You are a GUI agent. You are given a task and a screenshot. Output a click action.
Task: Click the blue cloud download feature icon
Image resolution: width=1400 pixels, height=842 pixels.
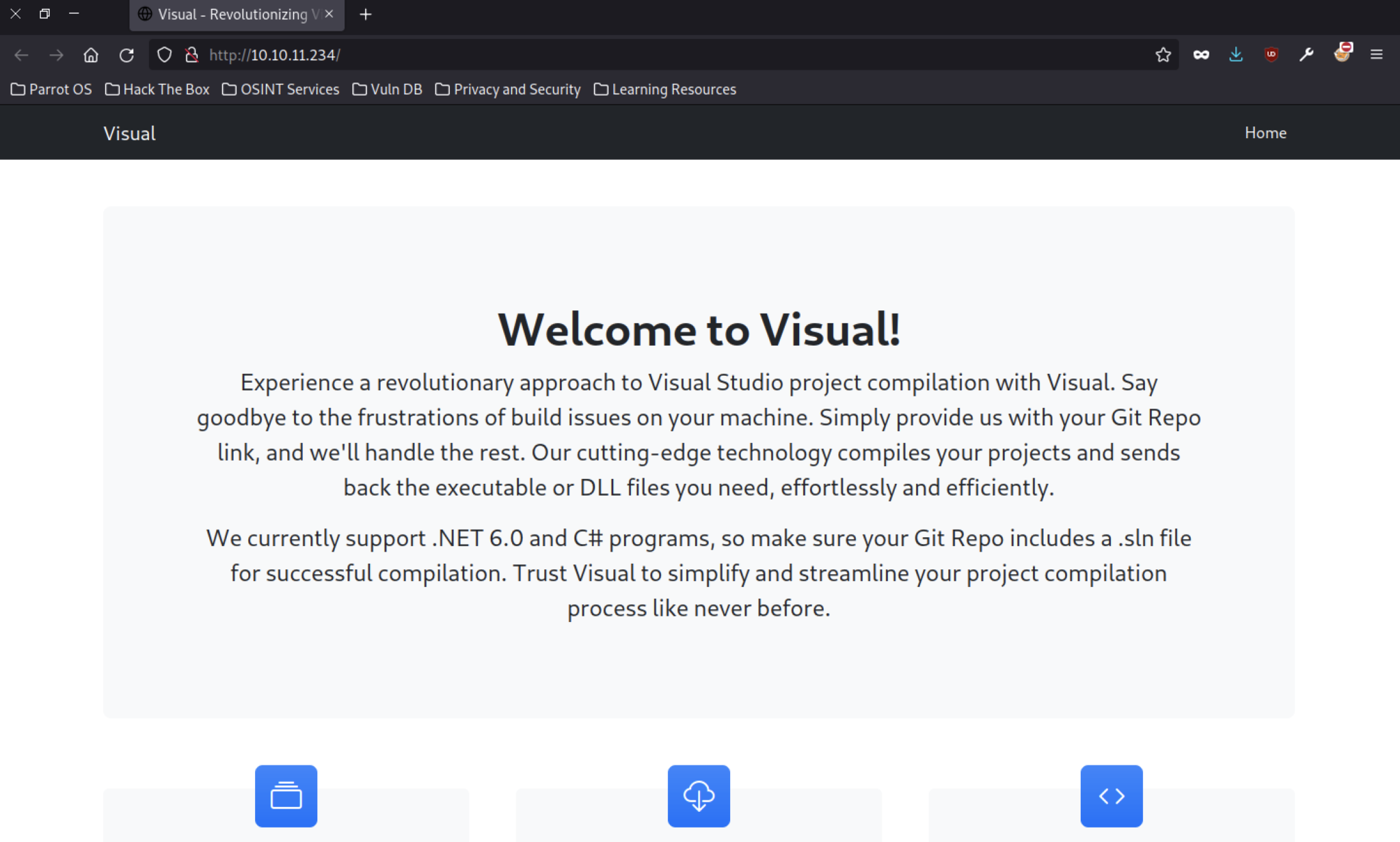pyautogui.click(x=699, y=796)
